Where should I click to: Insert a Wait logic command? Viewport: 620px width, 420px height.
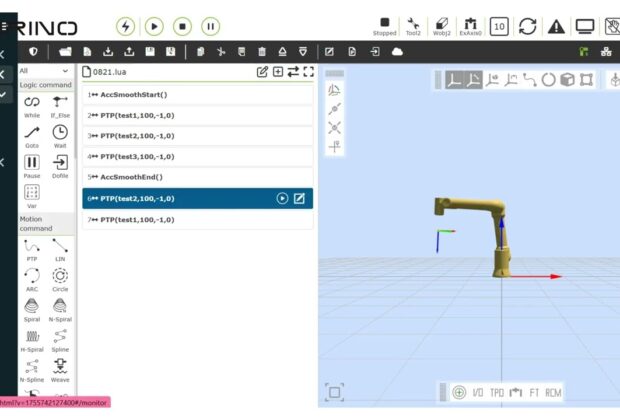tap(60, 136)
